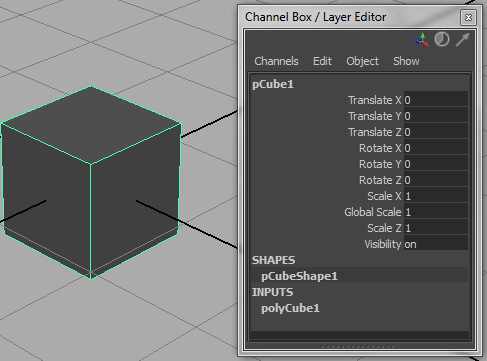Open the Object menu
This screenshot has height=361, width=487.
(x=362, y=61)
